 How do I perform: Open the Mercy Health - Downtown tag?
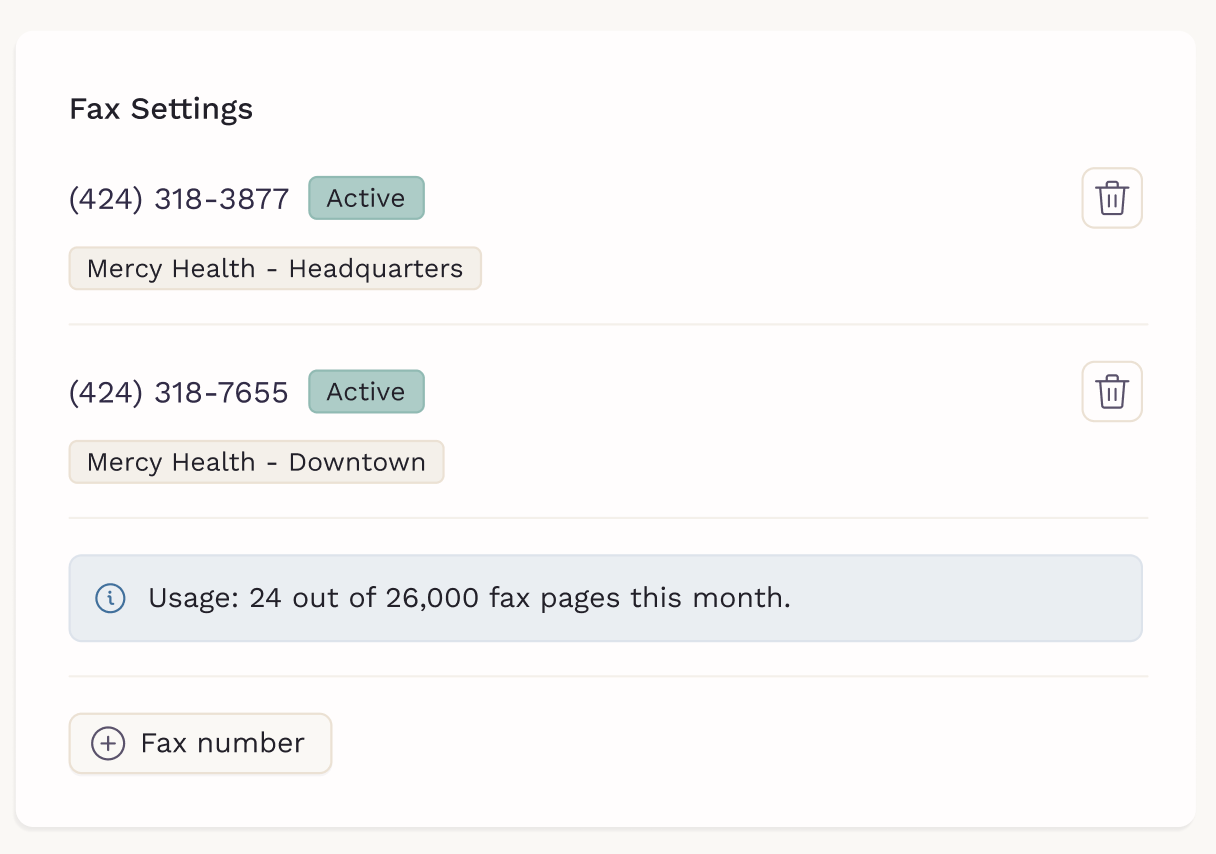256,462
